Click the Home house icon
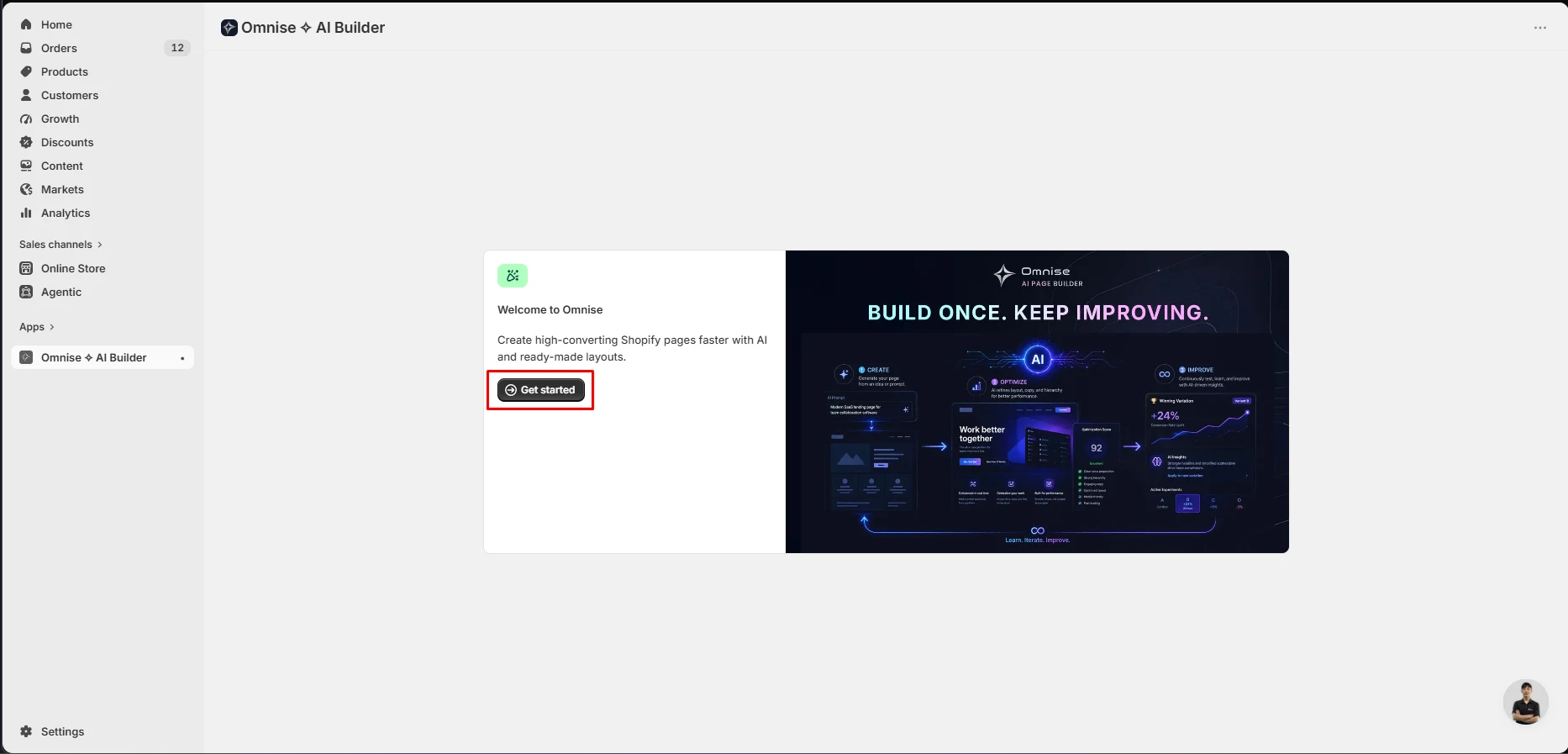This screenshot has height=754, width=1568. click(26, 24)
